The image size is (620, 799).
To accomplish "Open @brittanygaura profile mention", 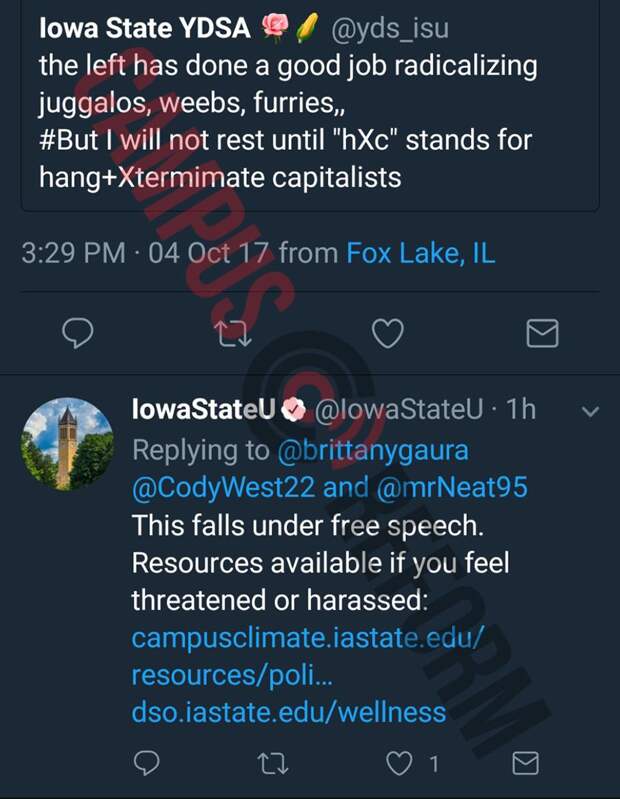I will pyautogui.click(x=373, y=450).
